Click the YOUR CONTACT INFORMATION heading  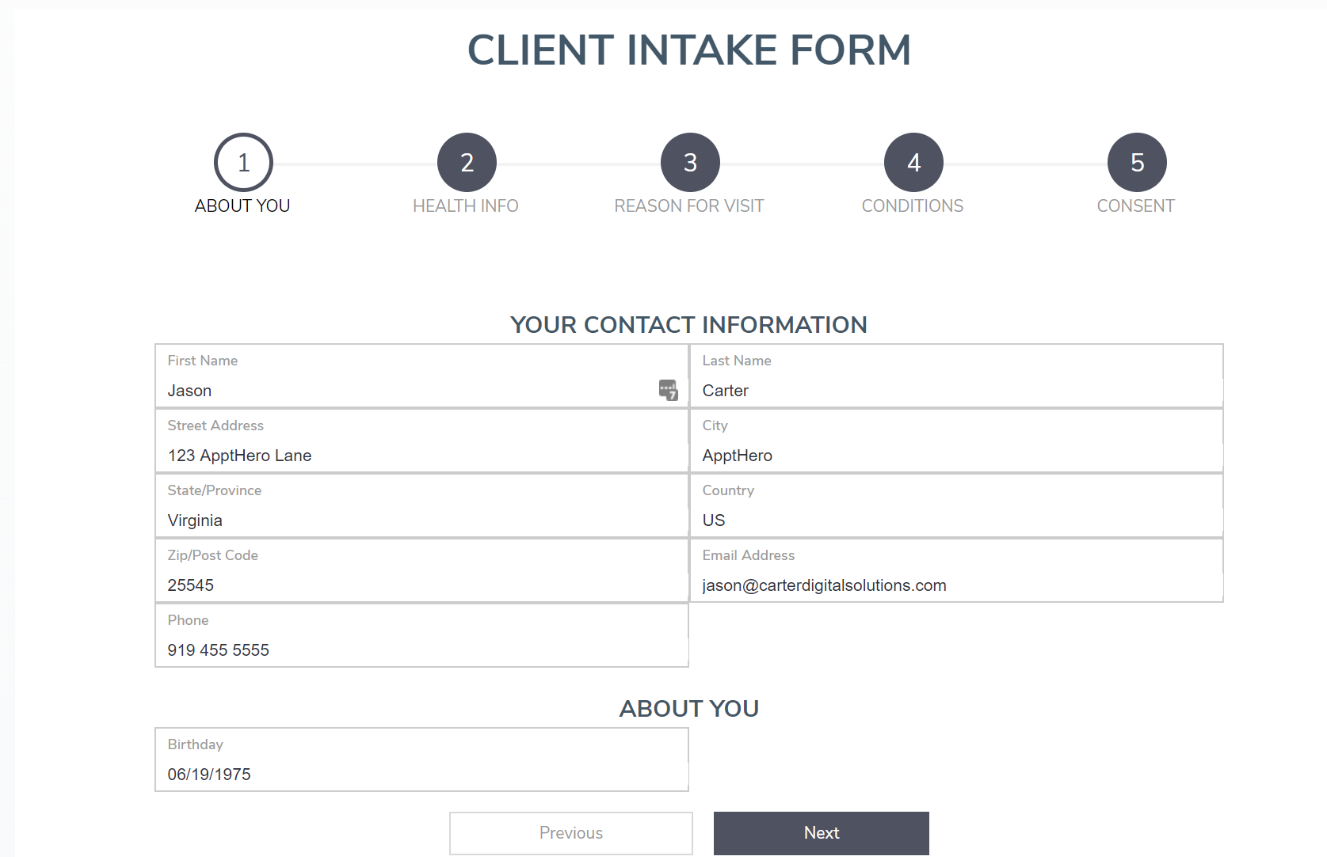[689, 325]
